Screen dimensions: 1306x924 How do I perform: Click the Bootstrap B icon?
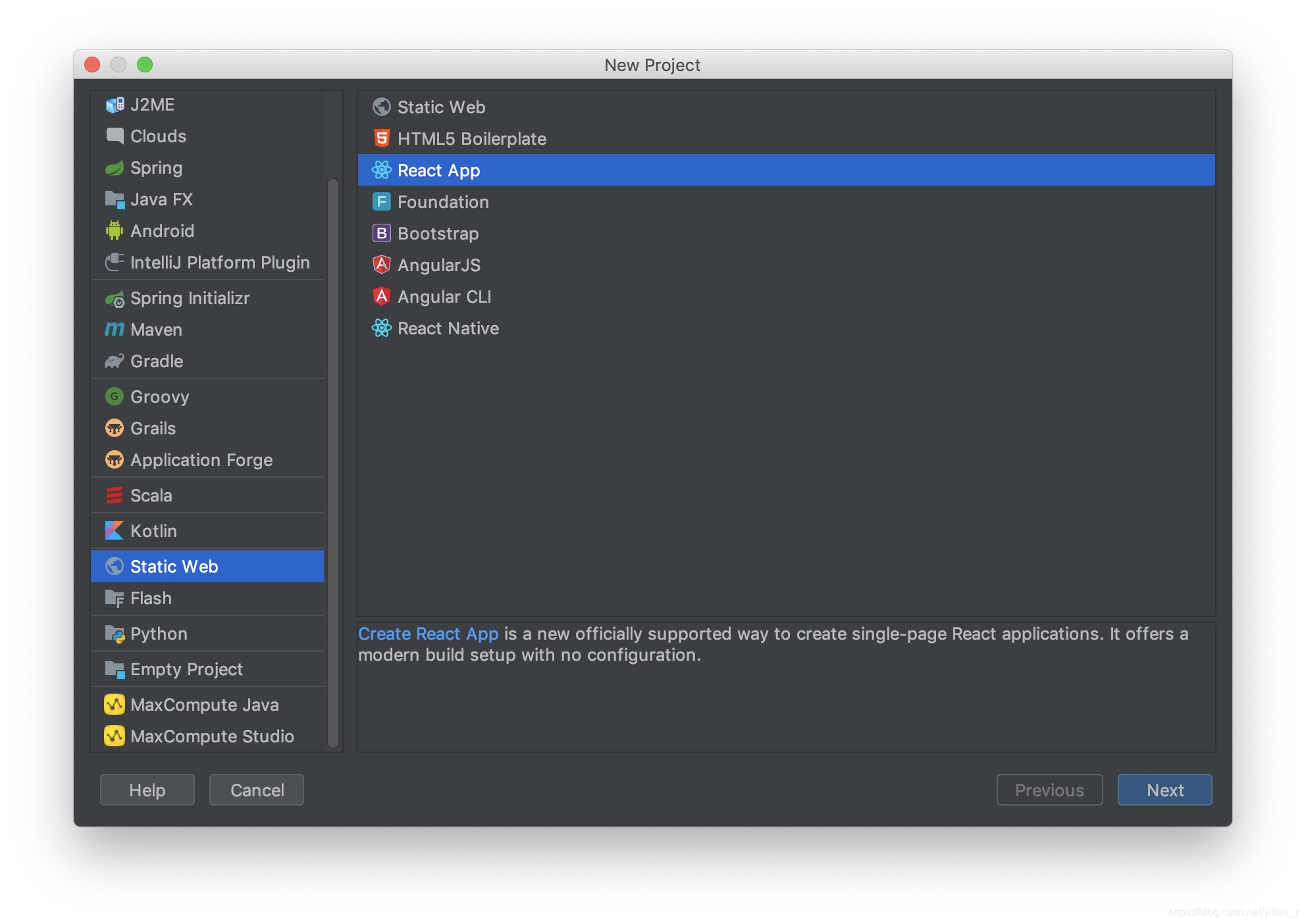tap(381, 233)
